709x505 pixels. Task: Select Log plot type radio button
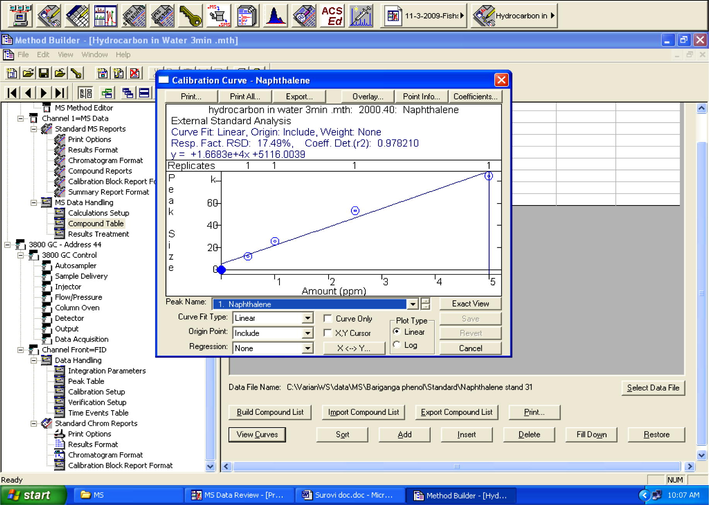397,345
